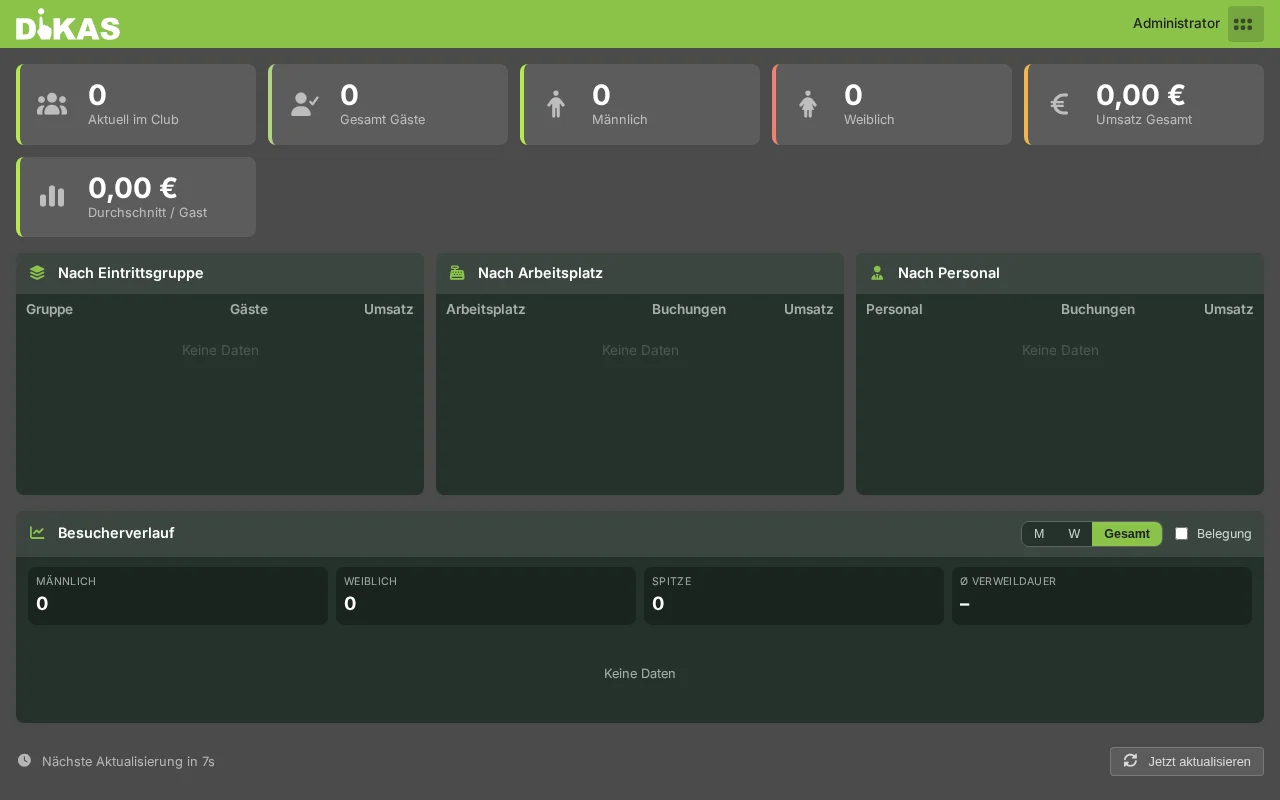Click the SPITZE stat box
1280x800 pixels.
coord(794,596)
